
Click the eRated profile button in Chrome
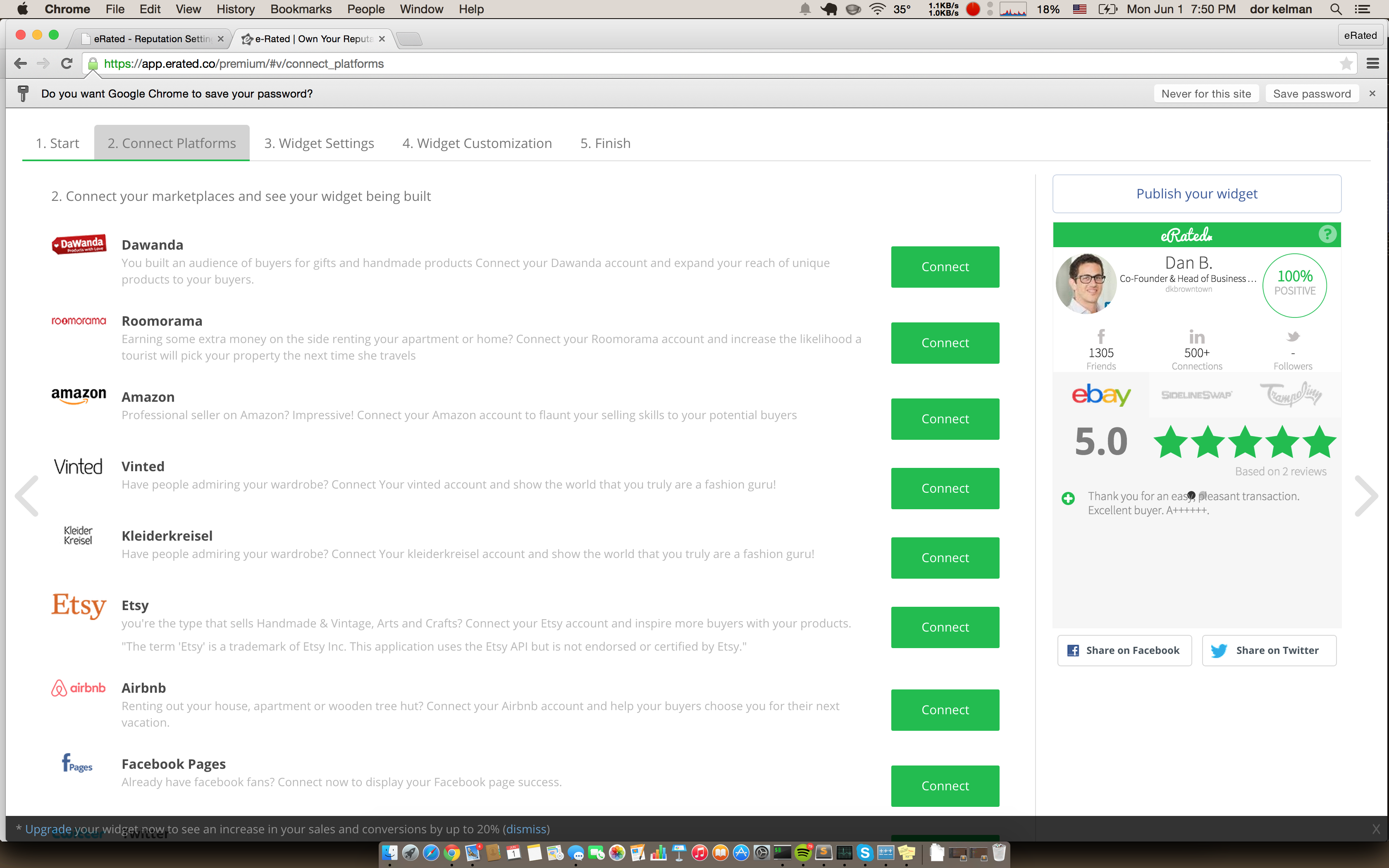coord(1360,36)
